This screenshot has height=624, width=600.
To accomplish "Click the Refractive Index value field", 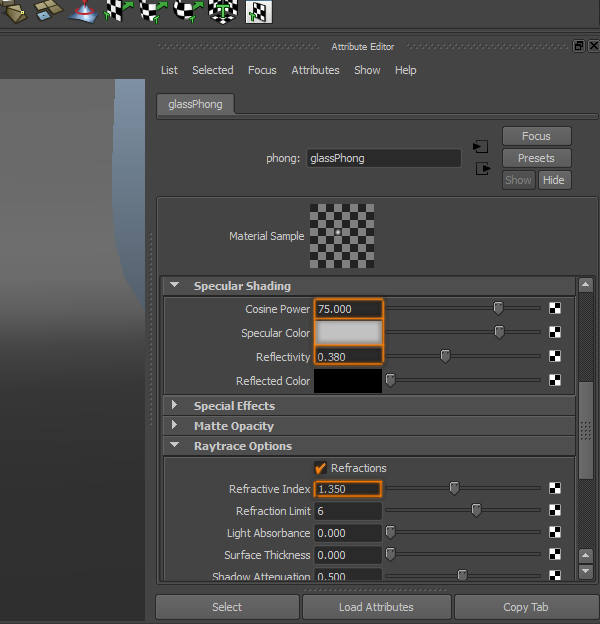I will (348, 489).
